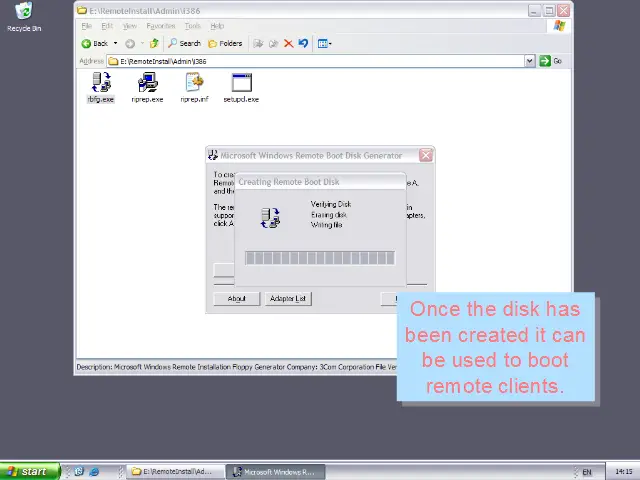Open the Edit menu
Screen dimensions: 640x480
click(107, 26)
